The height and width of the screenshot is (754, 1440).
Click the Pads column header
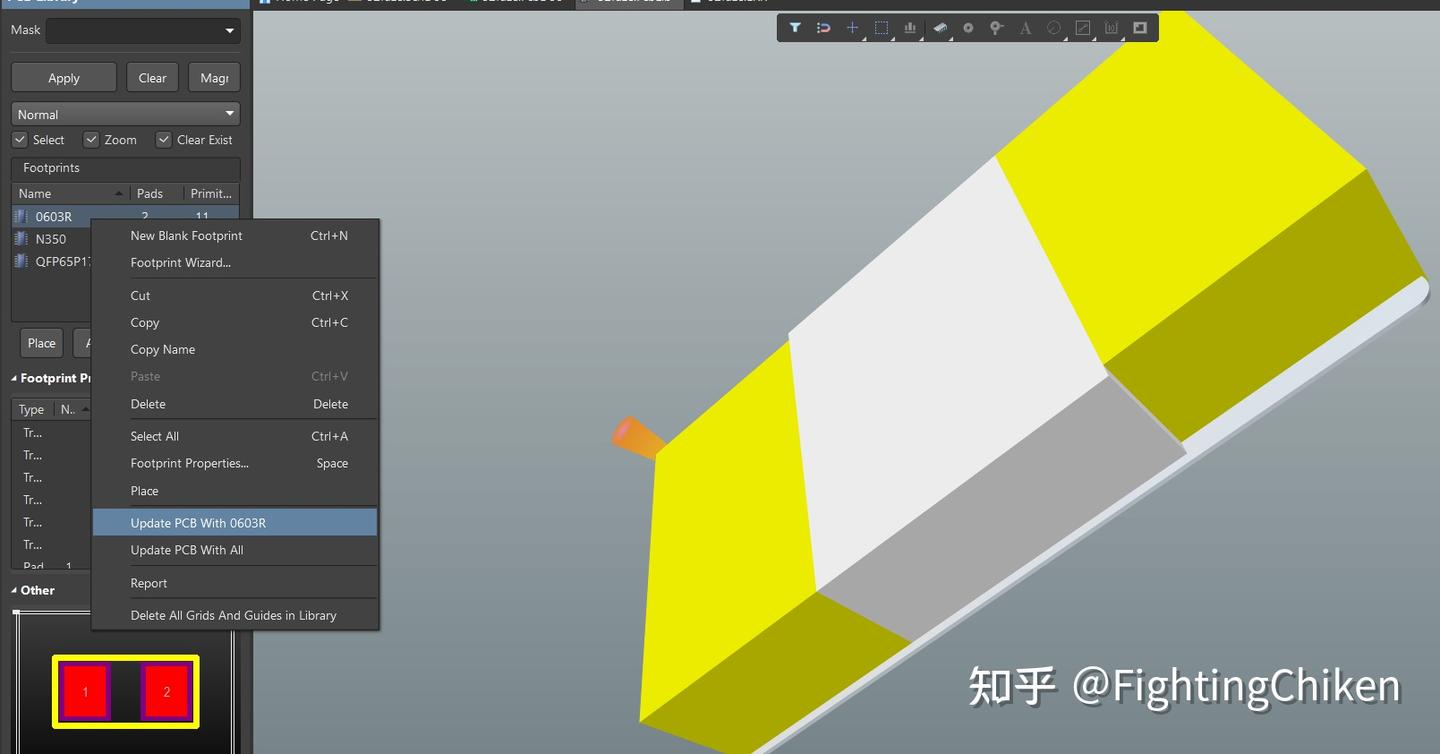coord(156,193)
